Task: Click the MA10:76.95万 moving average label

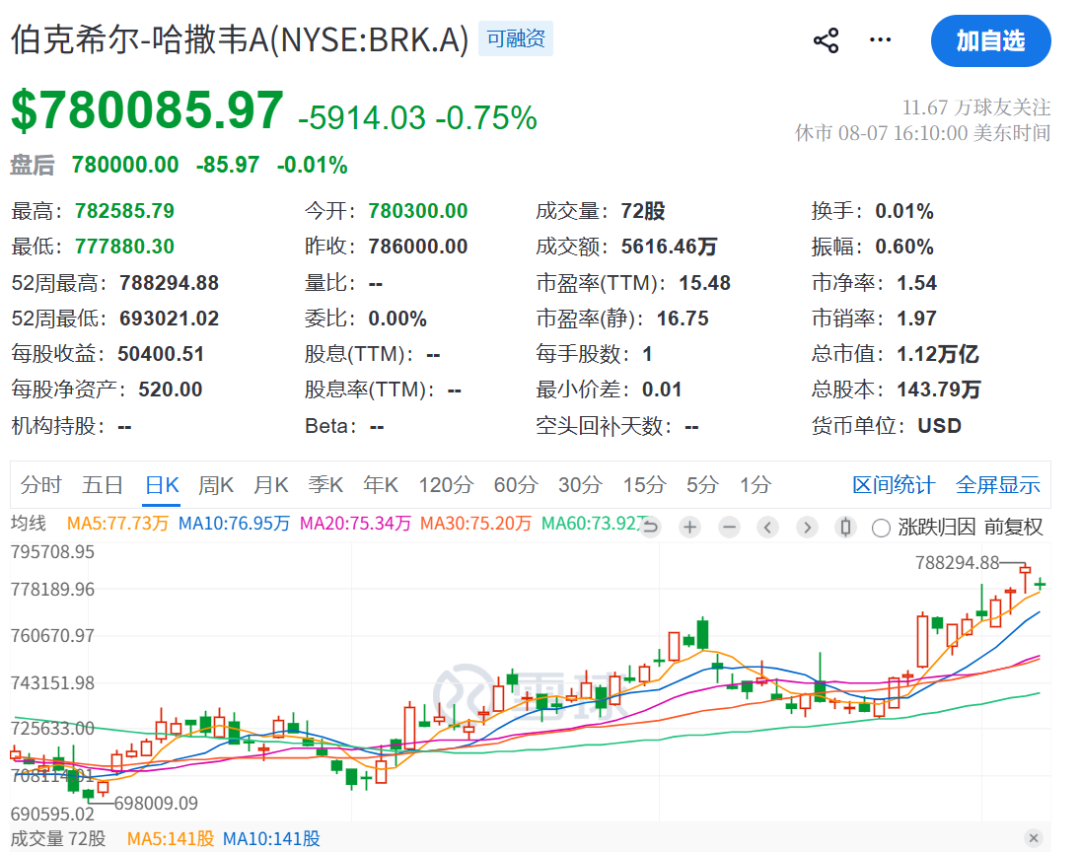Action: pyautogui.click(x=233, y=523)
